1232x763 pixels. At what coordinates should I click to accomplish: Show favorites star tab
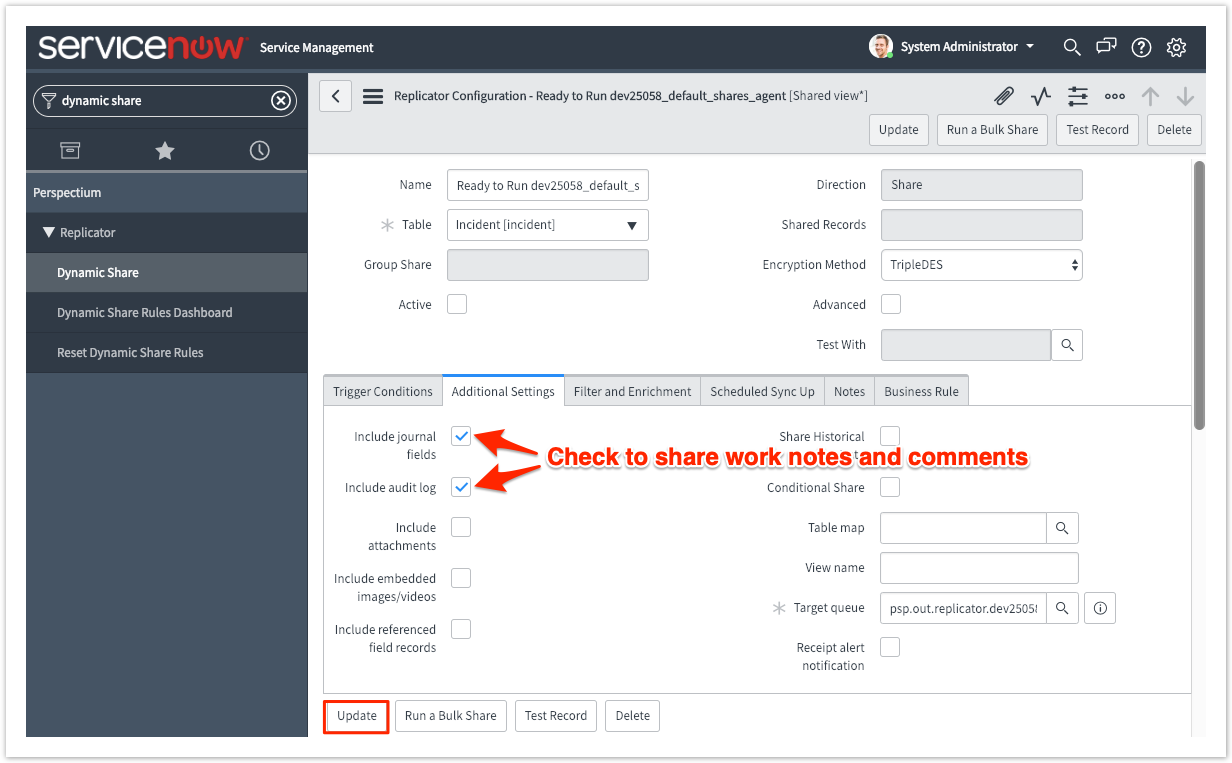click(x=165, y=150)
